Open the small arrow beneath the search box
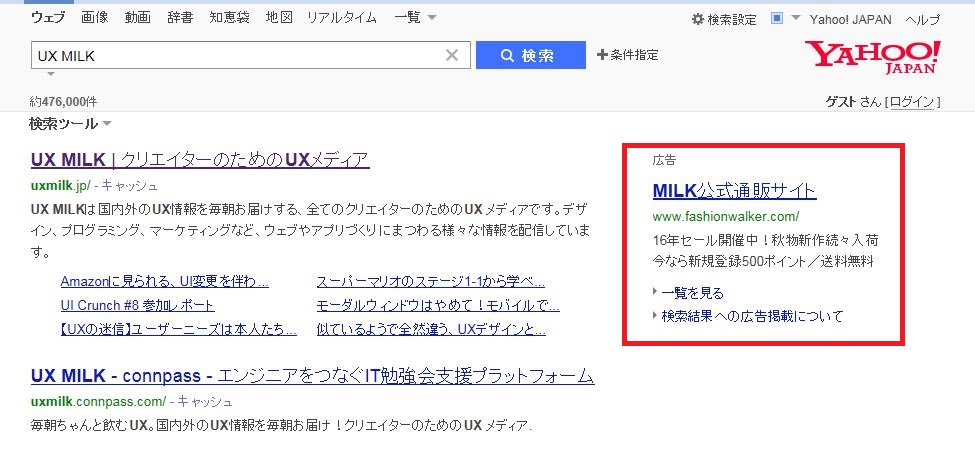 point(50,74)
